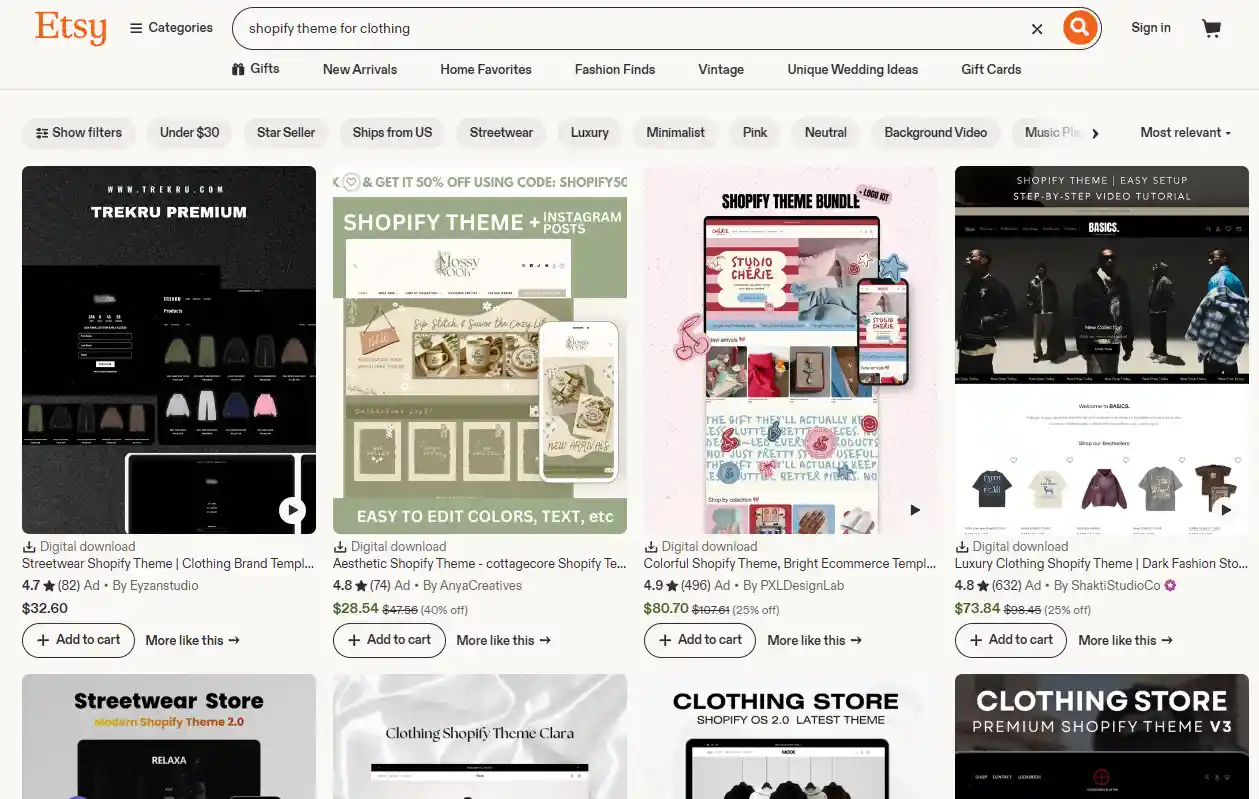Open the Etsy home logo
The image size is (1259, 799).
[70, 28]
